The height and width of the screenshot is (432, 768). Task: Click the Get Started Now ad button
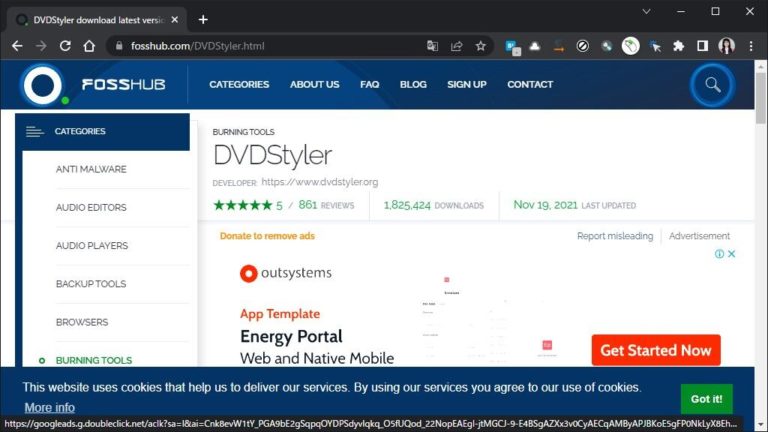tap(655, 350)
